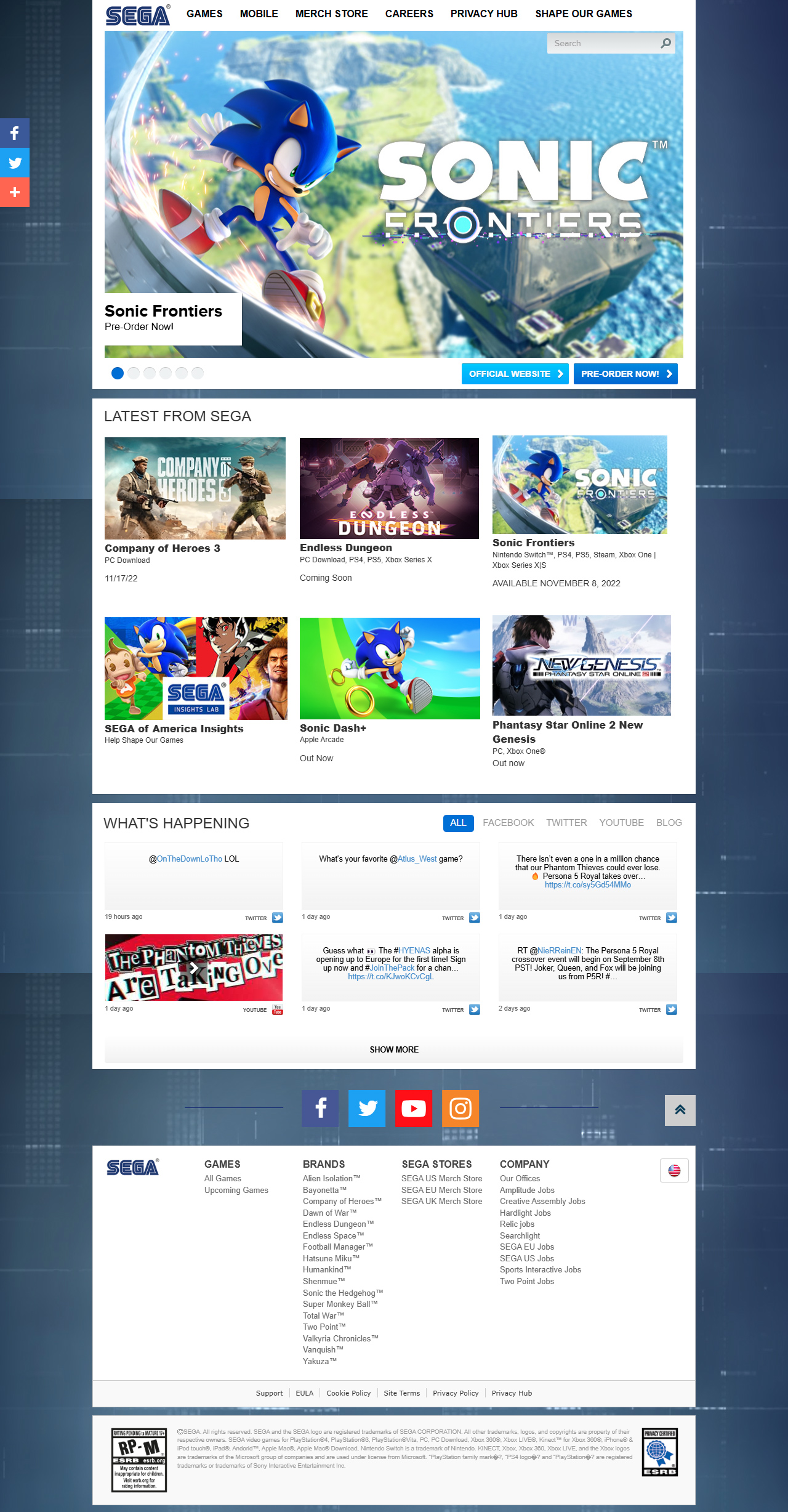This screenshot has width=788, height=1512.
Task: Open SEGA YouTube channel square icon
Action: point(414,1109)
